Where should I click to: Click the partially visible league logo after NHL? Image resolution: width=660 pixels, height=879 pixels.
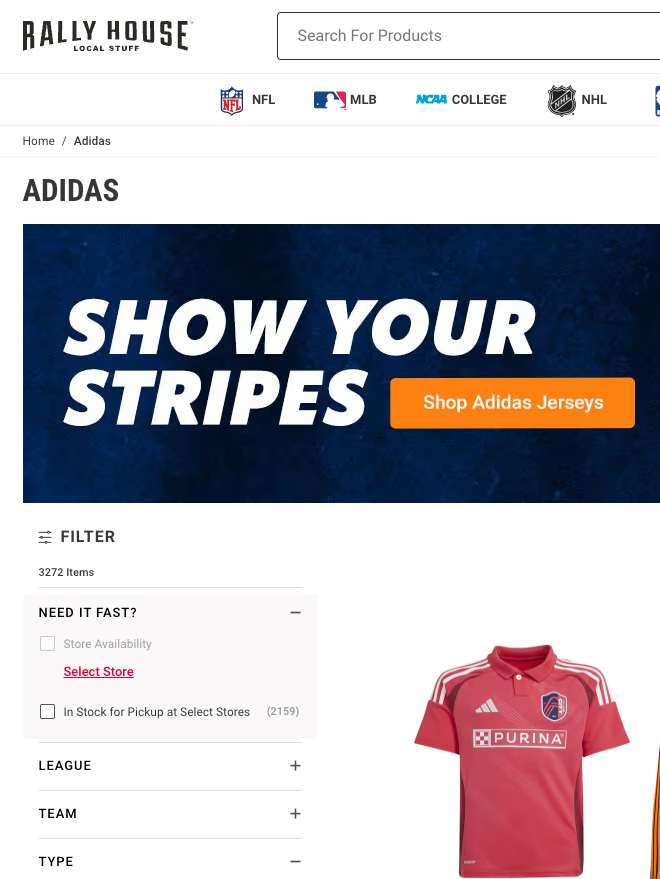click(656, 100)
